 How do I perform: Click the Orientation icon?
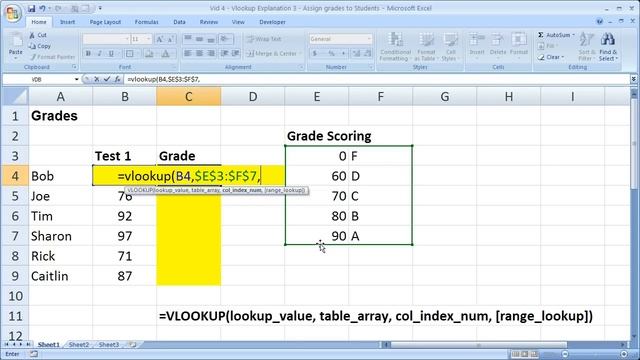coord(225,39)
